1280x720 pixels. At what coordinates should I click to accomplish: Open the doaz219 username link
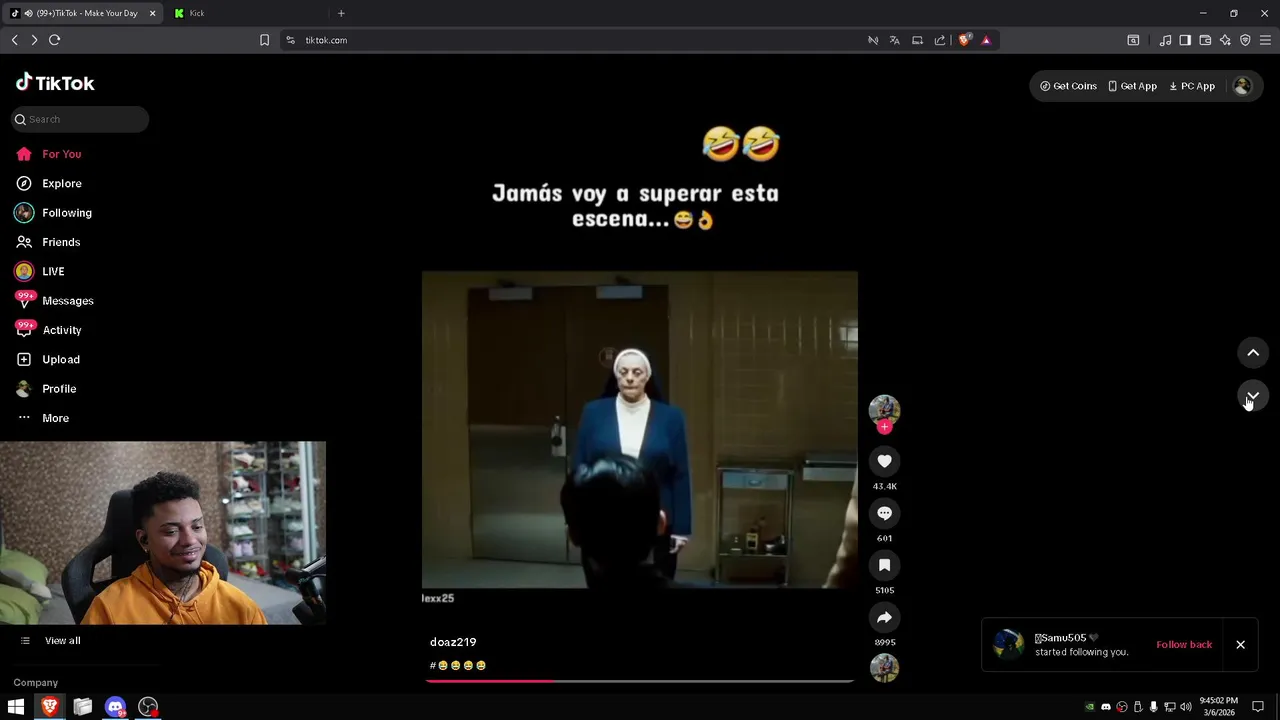453,642
